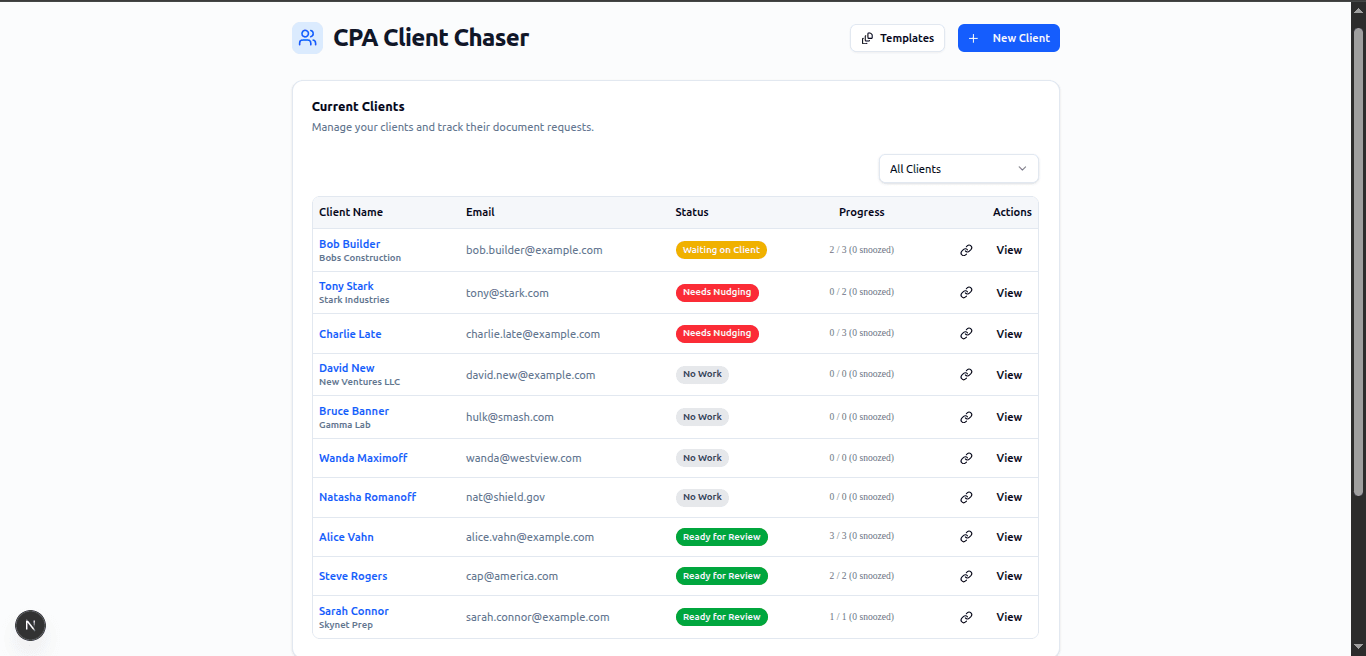Click the link icon for Bruce Banner
This screenshot has width=1366, height=656.
[966, 417]
